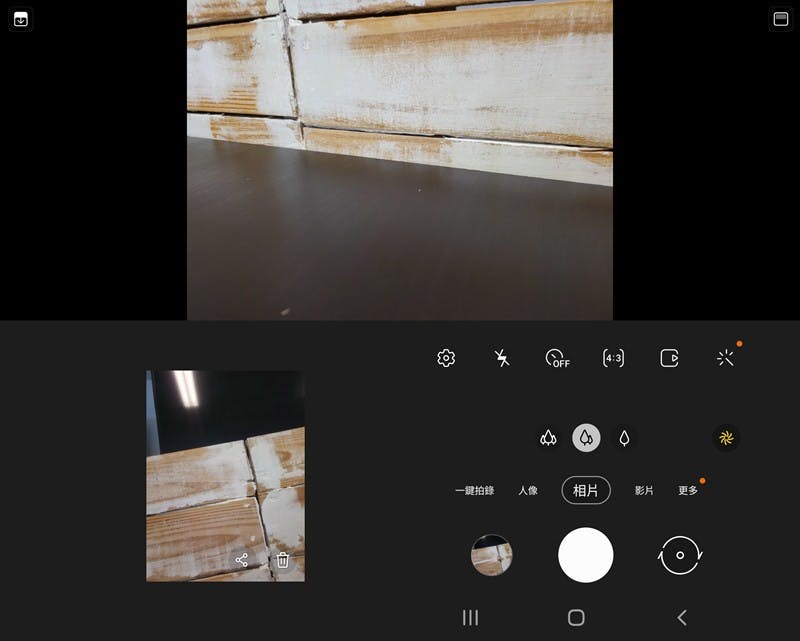Screen dimensions: 800x641
Task: Toggle the yellow scene optimizer icon
Action: pyautogui.click(x=726, y=438)
